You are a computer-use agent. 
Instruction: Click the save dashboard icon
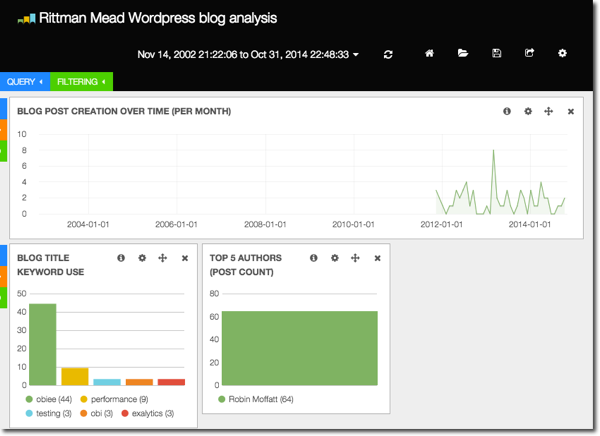(x=496, y=53)
